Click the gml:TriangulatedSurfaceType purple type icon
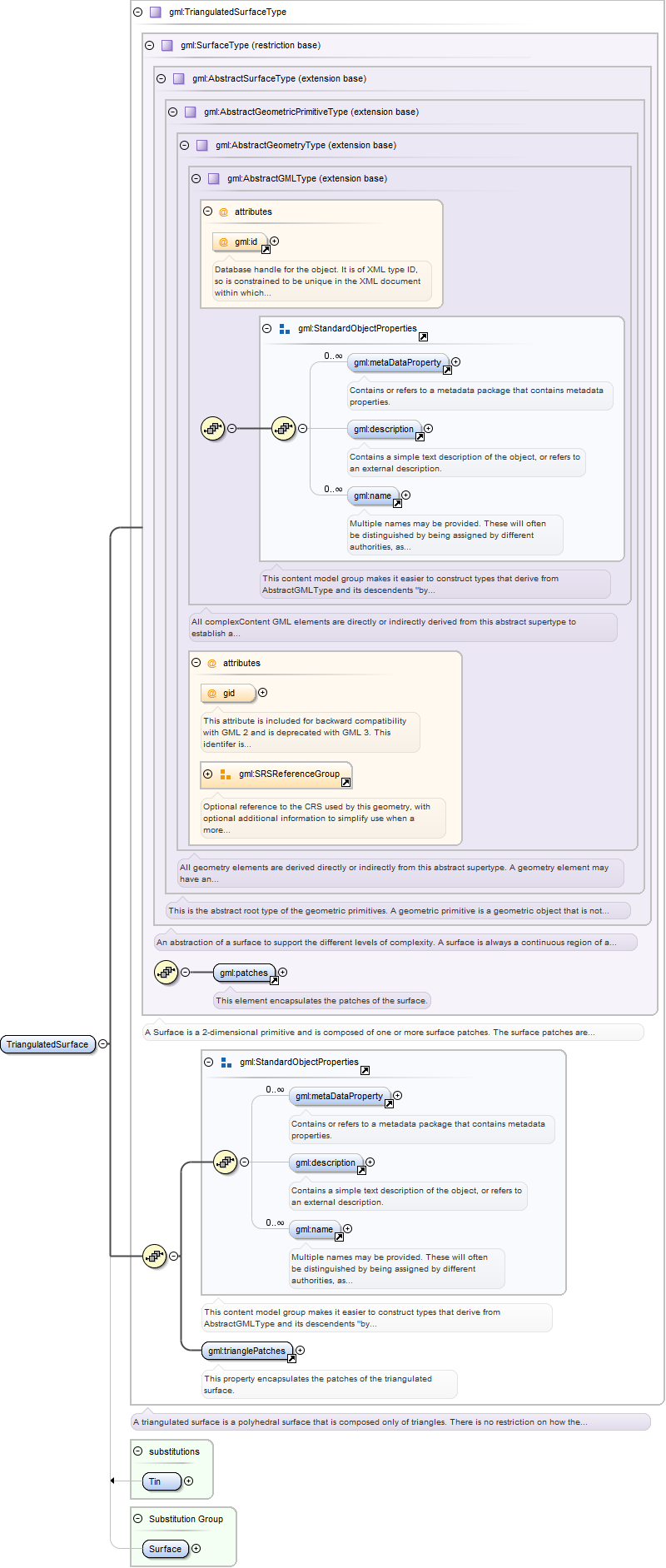Viewport: 666px width, 1568px height. click(x=156, y=12)
